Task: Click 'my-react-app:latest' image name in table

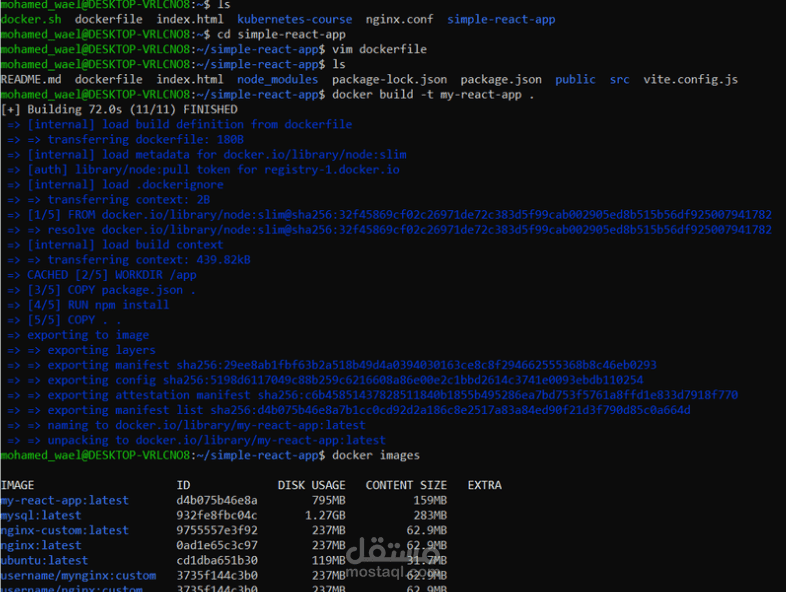Action: coord(65,501)
